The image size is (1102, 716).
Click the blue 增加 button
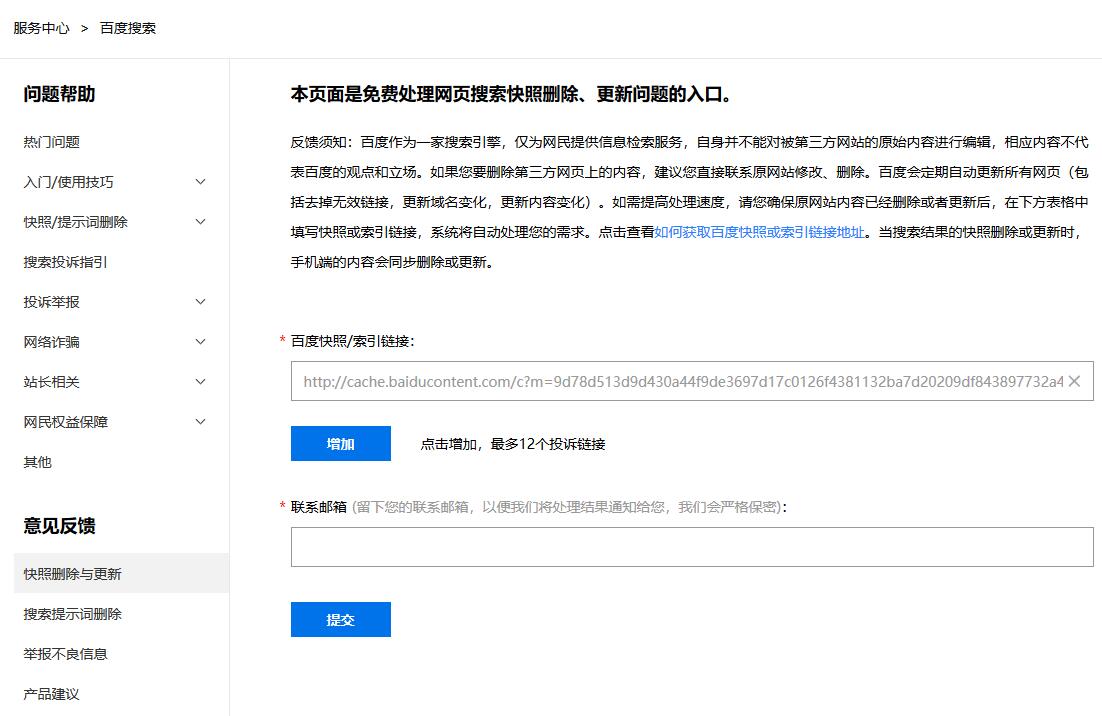pos(340,444)
